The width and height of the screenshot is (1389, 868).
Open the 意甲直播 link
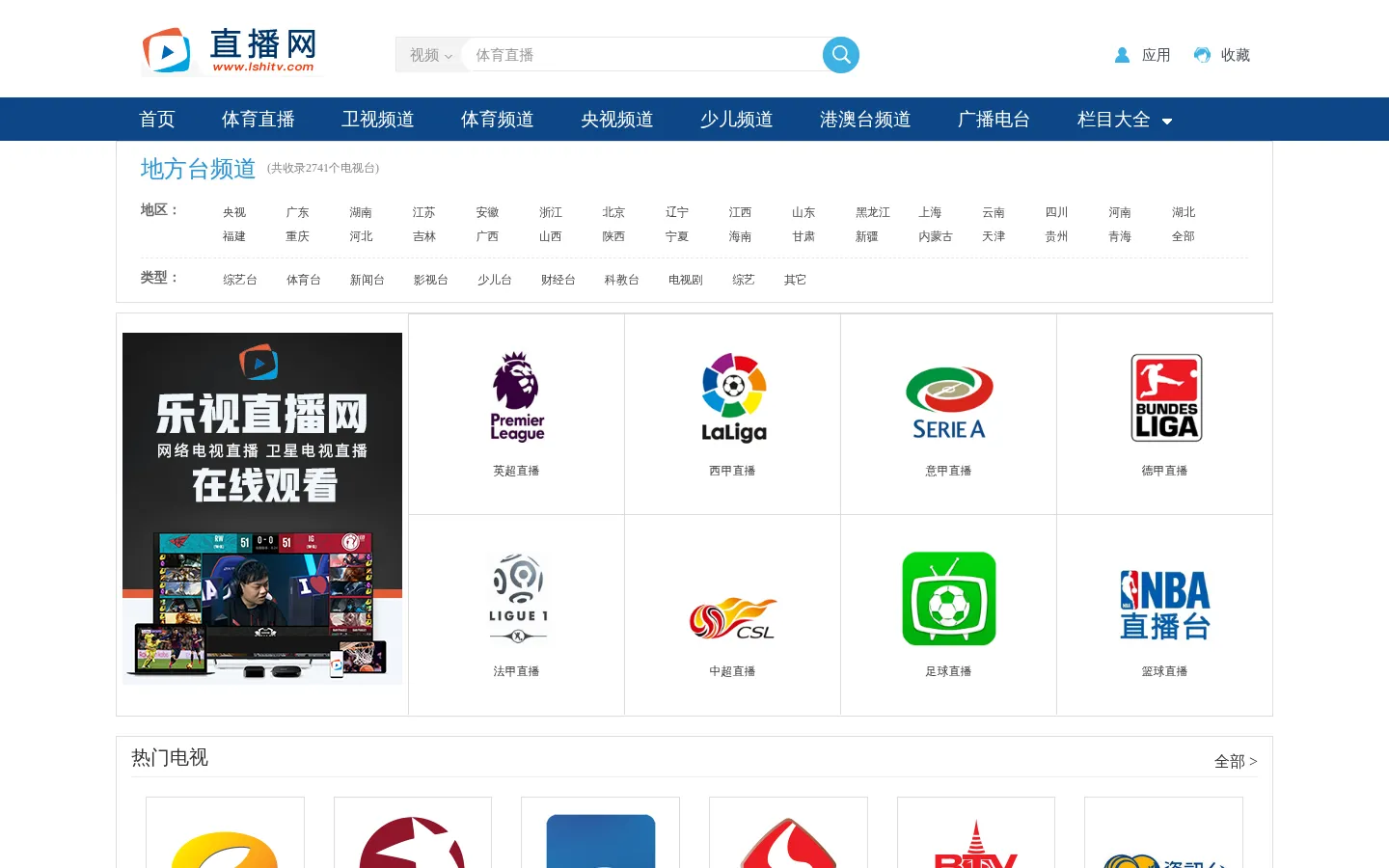948,471
